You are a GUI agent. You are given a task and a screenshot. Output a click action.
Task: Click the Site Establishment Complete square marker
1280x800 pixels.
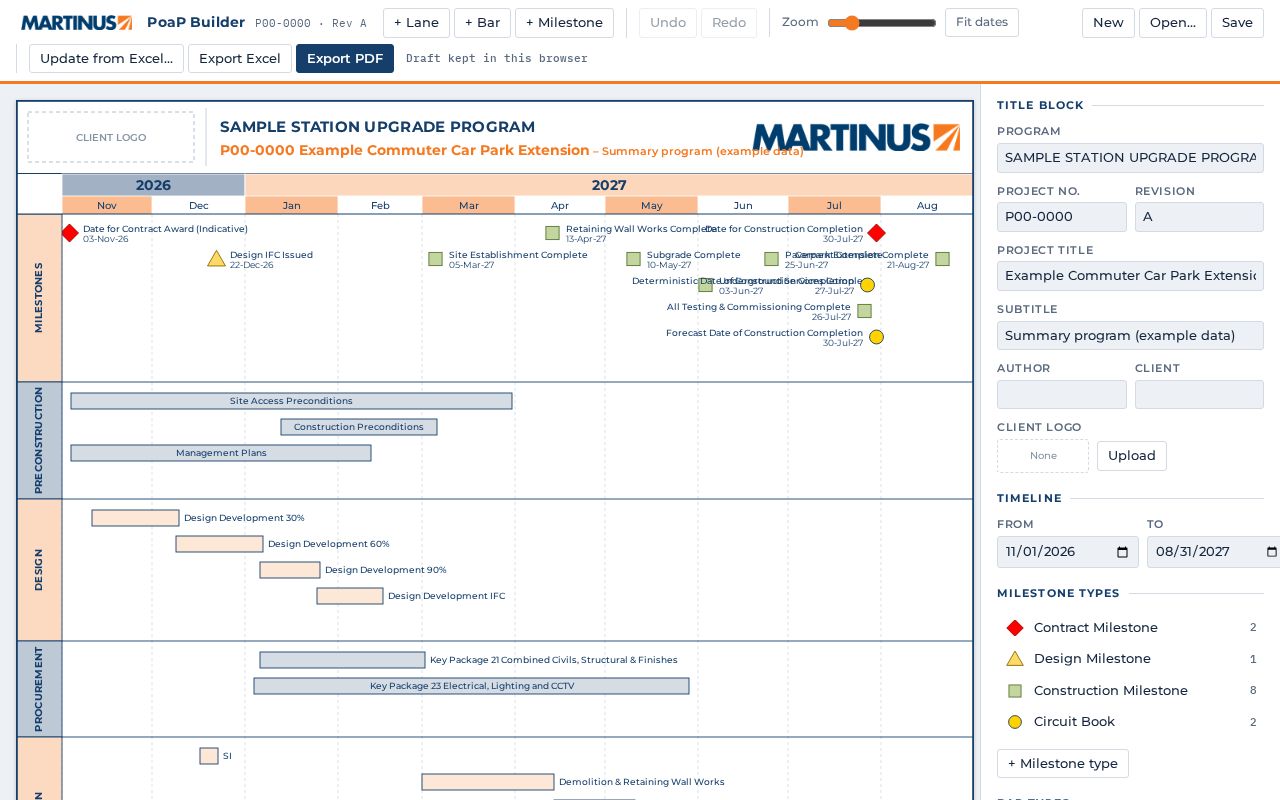pyautogui.click(x=435, y=259)
